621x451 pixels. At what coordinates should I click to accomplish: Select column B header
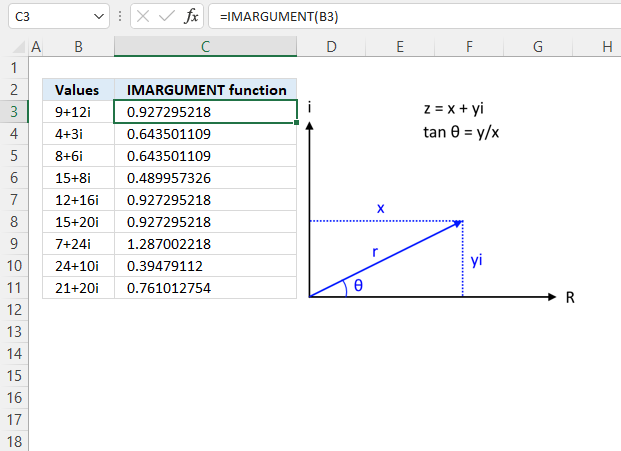[78, 47]
